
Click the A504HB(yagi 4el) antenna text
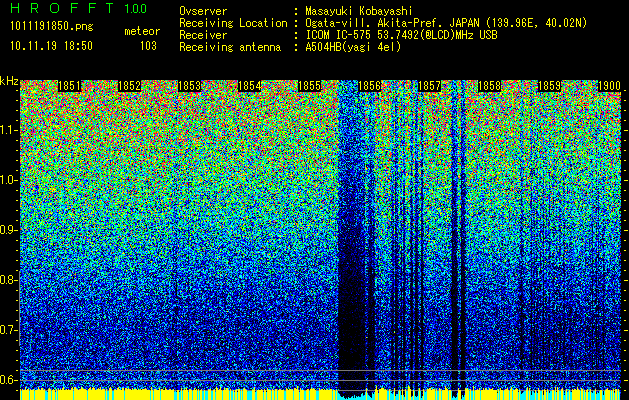tap(353, 47)
